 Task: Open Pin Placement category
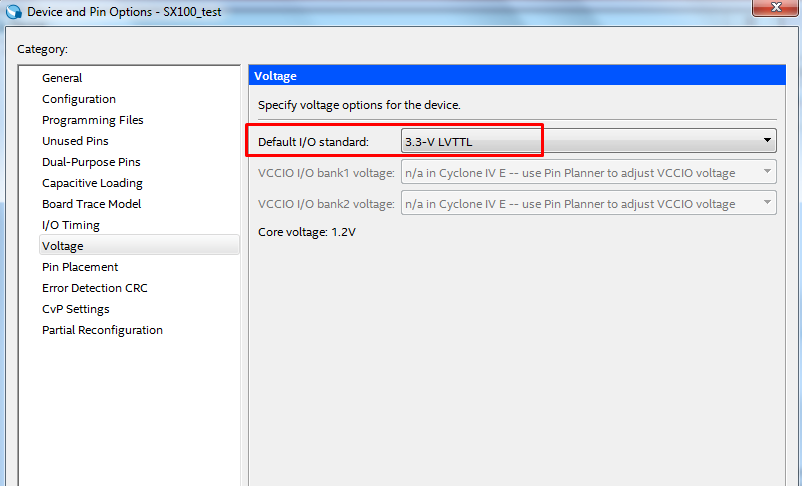[x=80, y=267]
